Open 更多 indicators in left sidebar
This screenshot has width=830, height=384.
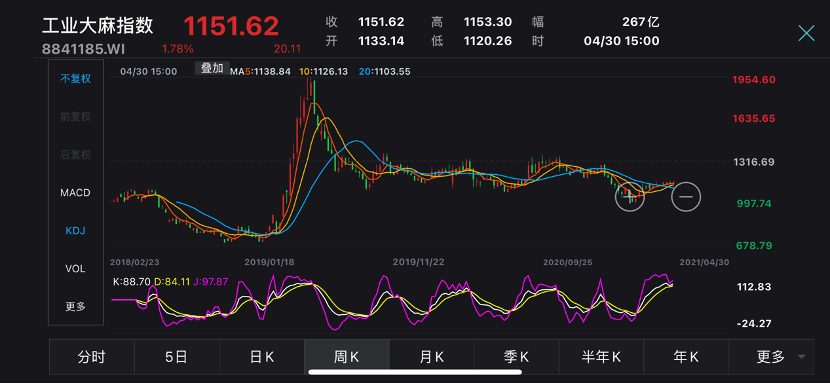[x=75, y=307]
